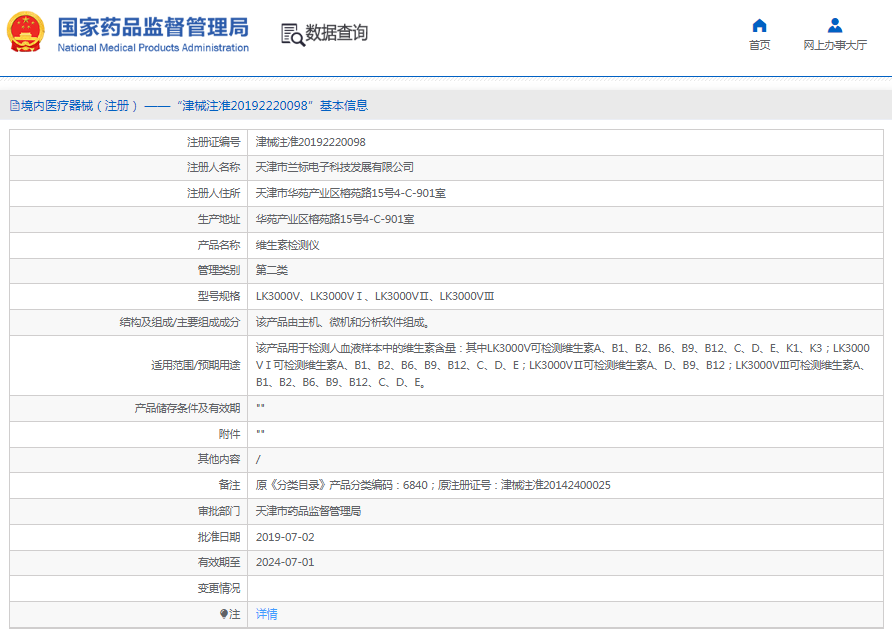The width and height of the screenshot is (892, 637).
Task: Select the 批准日期 row label
Action: pos(219,537)
